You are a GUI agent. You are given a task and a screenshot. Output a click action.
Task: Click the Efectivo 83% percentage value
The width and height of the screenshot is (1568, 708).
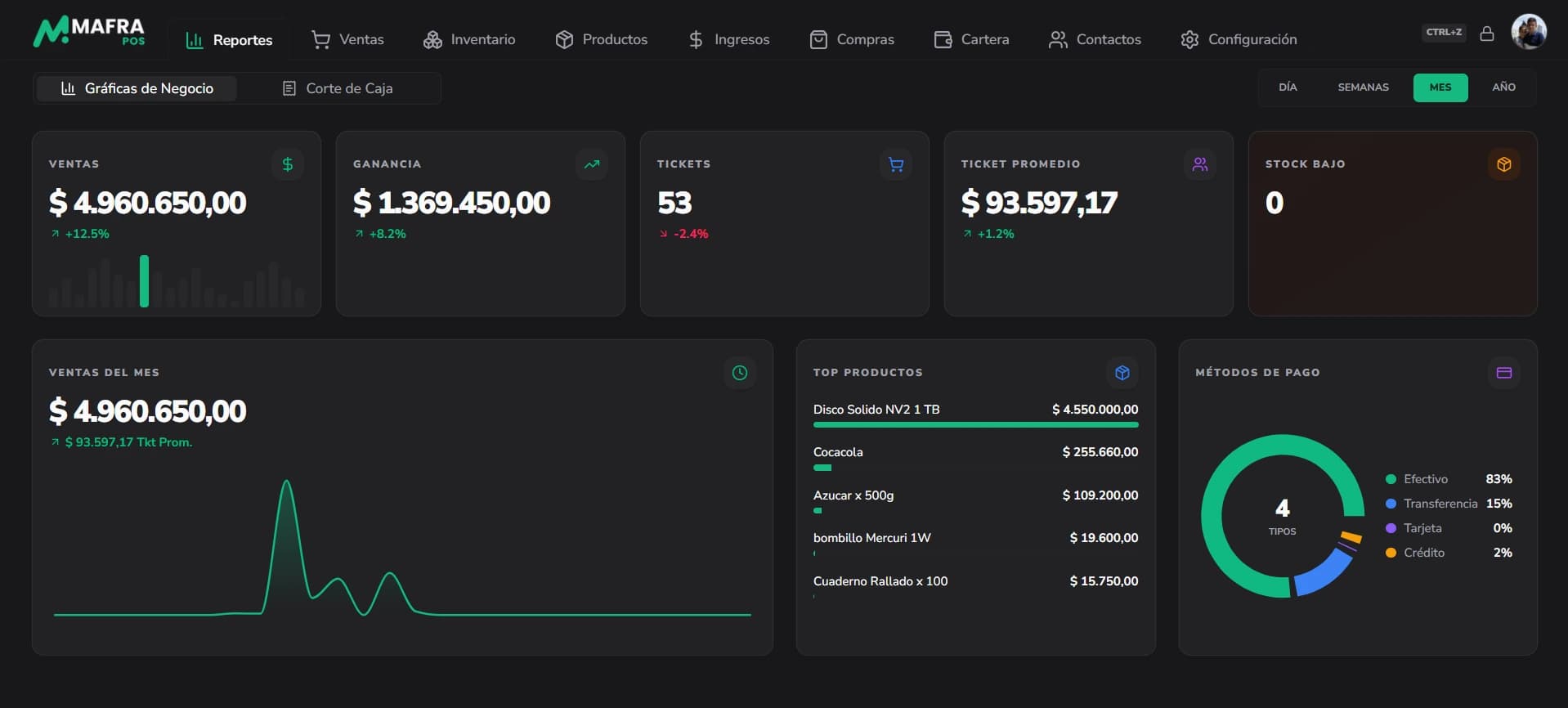point(1499,479)
